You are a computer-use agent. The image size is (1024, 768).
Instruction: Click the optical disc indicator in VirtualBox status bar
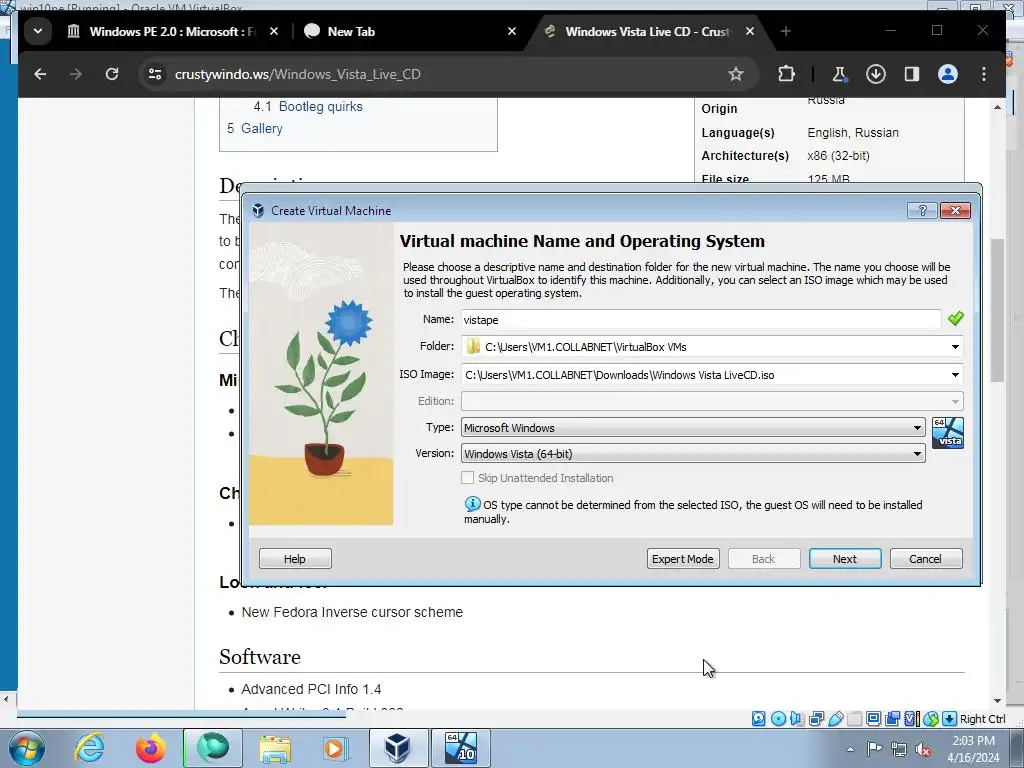click(x=778, y=719)
